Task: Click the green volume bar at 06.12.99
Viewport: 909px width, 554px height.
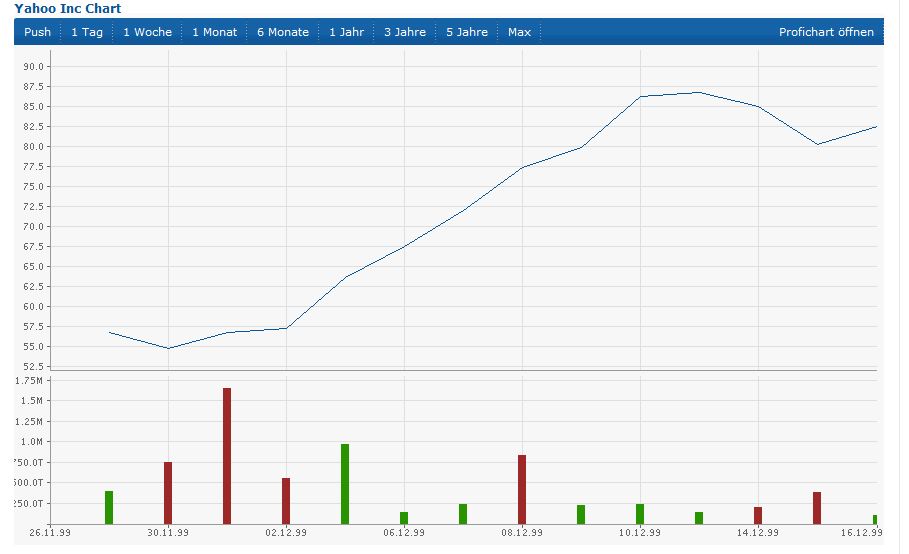Action: point(404,518)
